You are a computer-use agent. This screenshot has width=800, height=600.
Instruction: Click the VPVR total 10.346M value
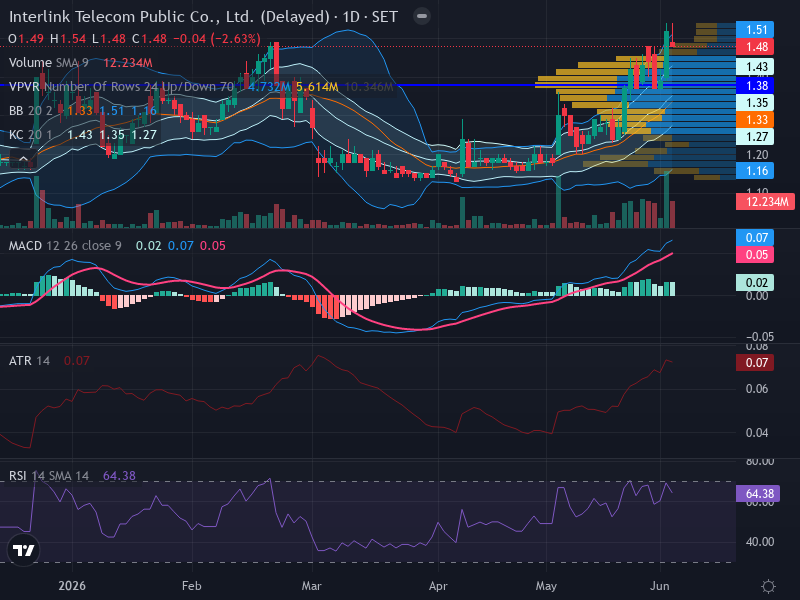[369, 87]
